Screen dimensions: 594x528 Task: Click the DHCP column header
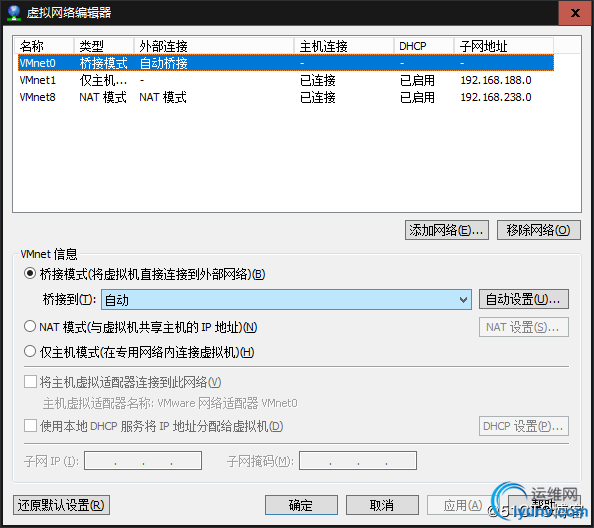click(x=424, y=46)
